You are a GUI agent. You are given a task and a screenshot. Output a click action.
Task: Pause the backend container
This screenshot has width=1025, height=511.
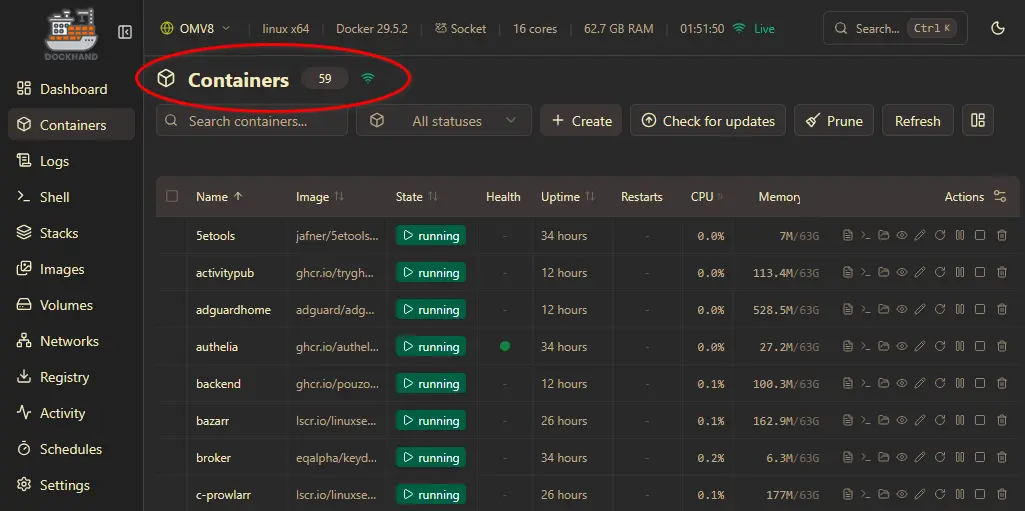pos(960,384)
